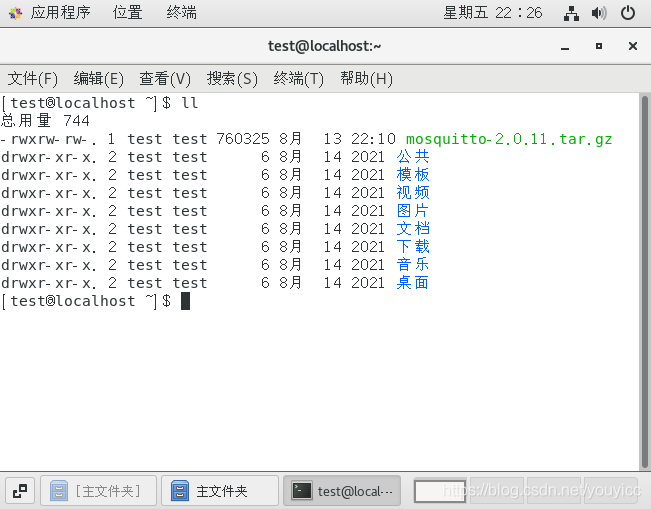The width and height of the screenshot is (651, 509).
Task: Click the 音乐 directory name
Action: pyautogui.click(x=413, y=265)
